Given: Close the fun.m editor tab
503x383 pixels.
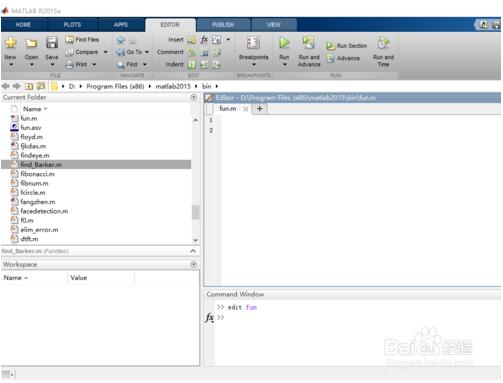Looking at the screenshot, I should click(x=246, y=109).
